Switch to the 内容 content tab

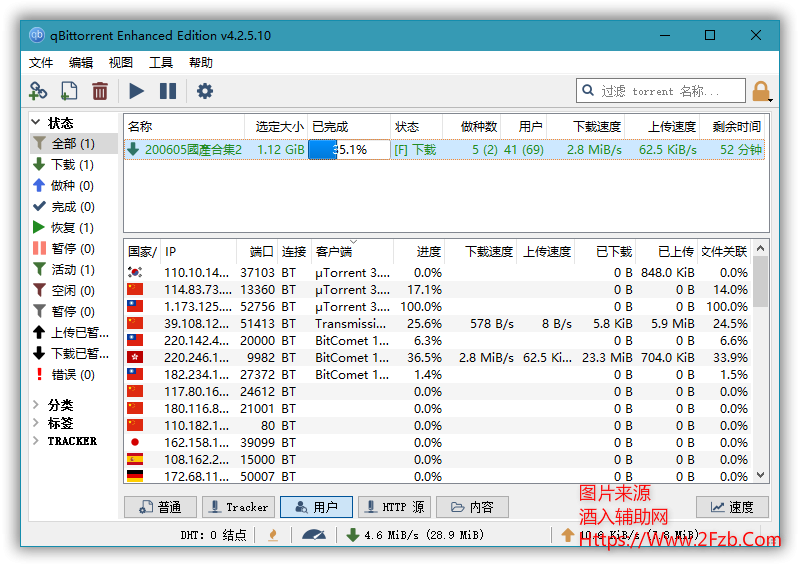(x=472, y=507)
